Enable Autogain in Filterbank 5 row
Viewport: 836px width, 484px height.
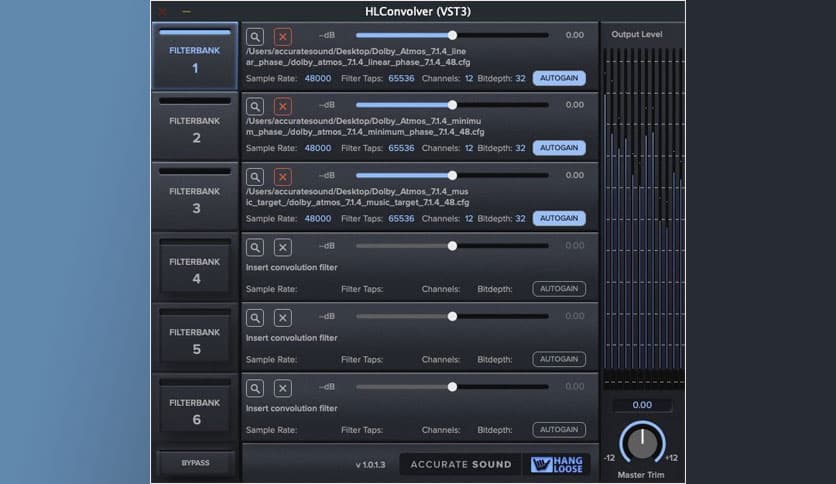(x=559, y=359)
